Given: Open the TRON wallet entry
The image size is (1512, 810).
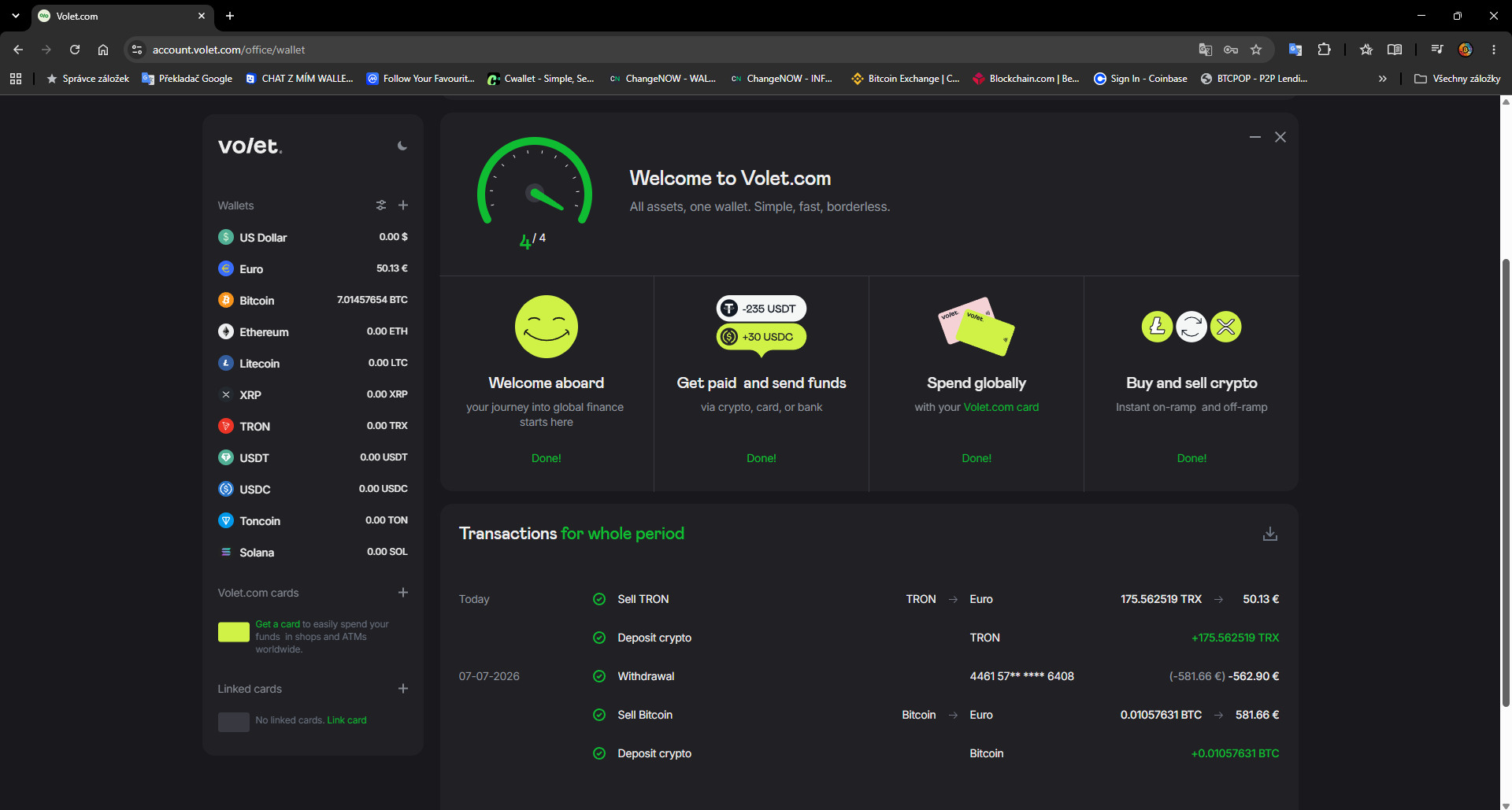Looking at the screenshot, I should [313, 426].
